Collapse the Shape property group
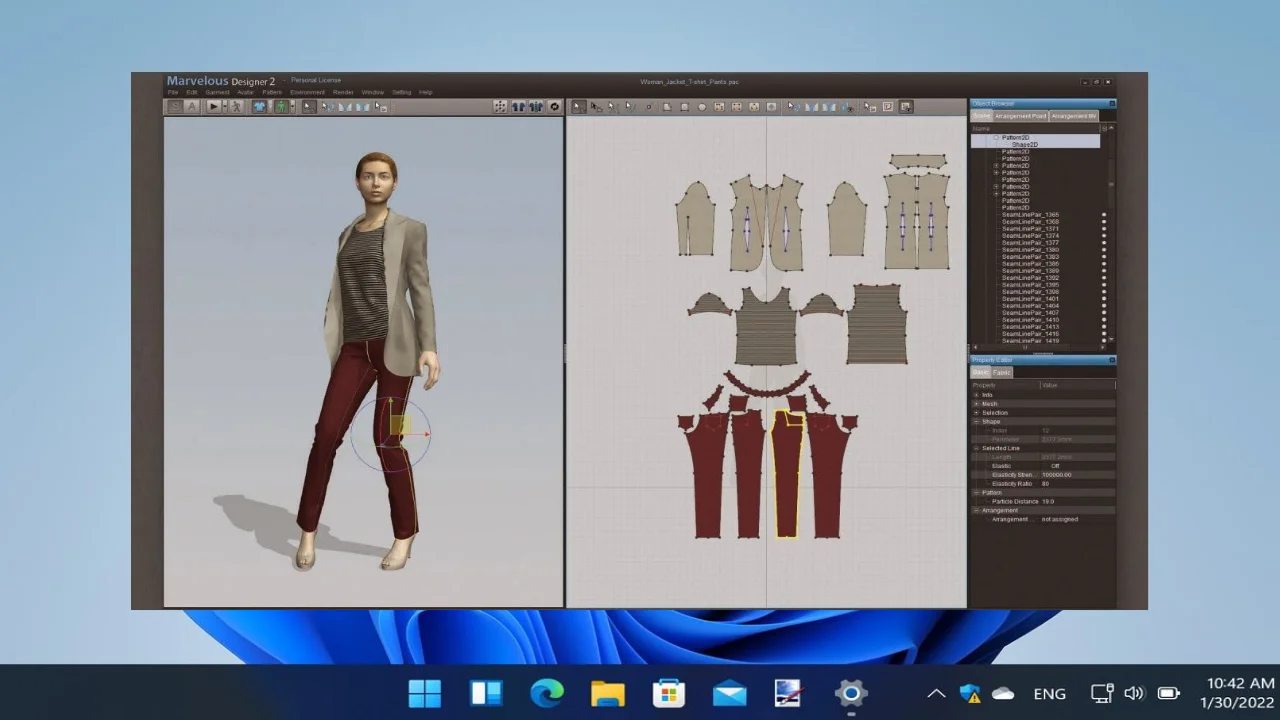The width and height of the screenshot is (1280, 720). 976,422
